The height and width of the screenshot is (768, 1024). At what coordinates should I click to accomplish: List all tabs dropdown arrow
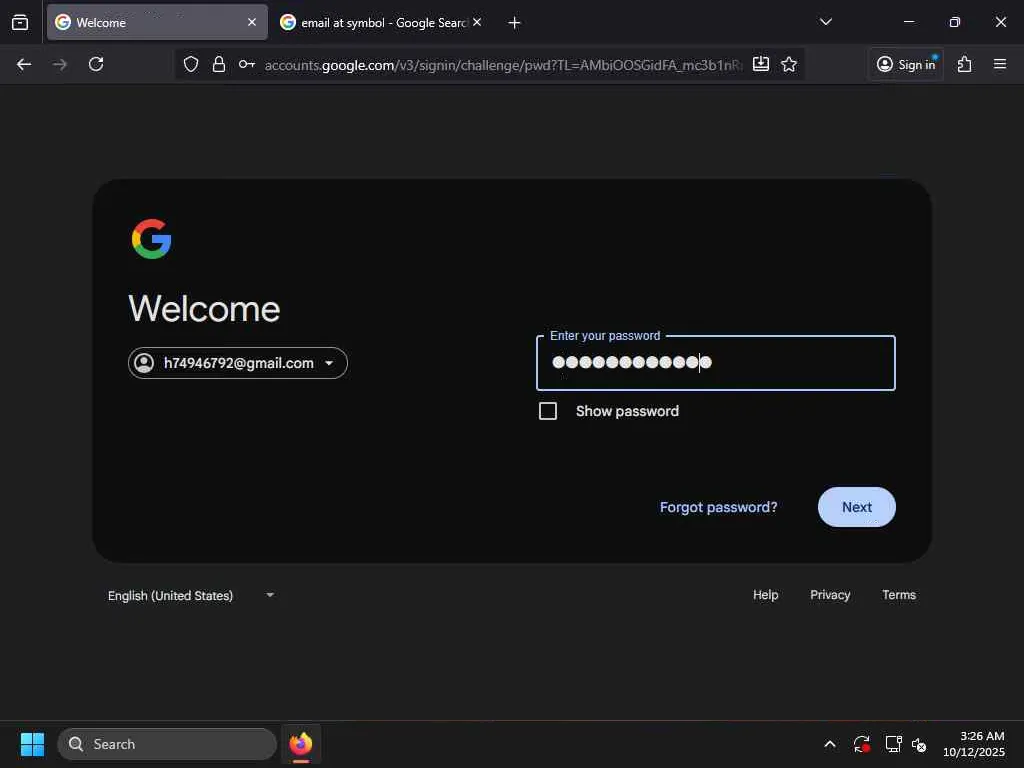tap(826, 22)
